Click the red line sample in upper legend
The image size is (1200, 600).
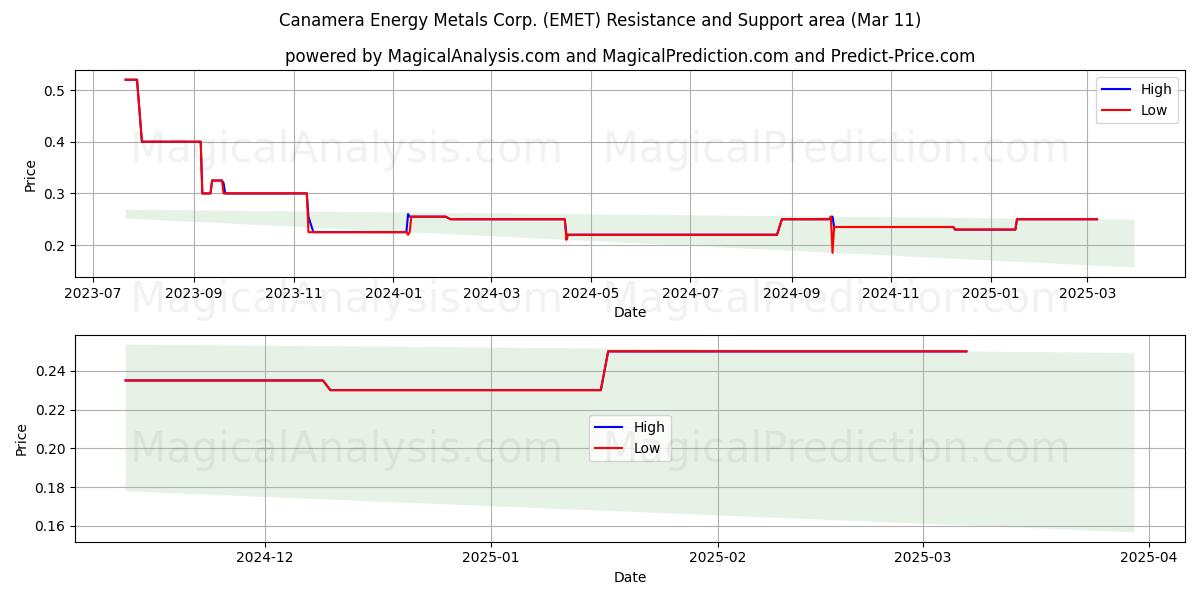pos(1117,111)
